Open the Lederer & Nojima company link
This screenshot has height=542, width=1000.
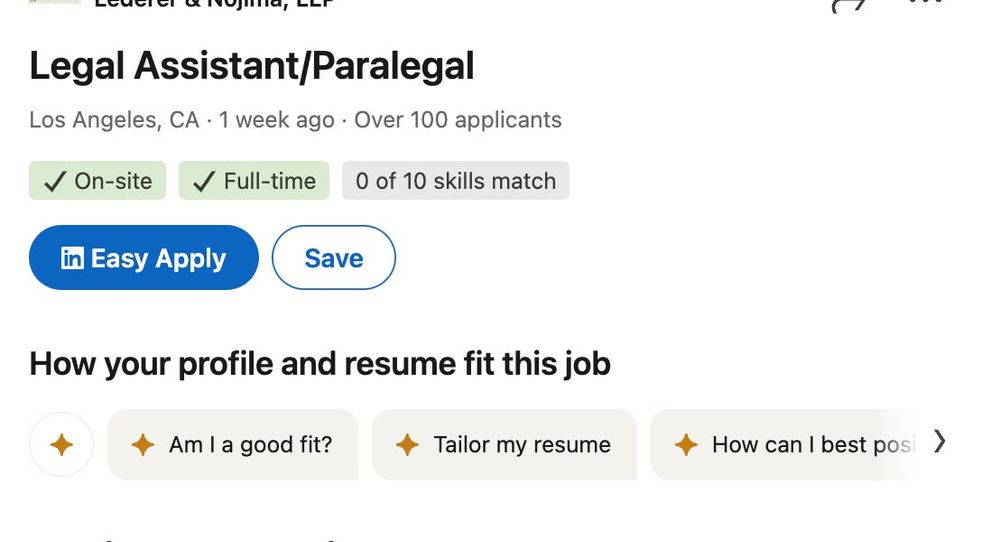click(x=214, y=4)
